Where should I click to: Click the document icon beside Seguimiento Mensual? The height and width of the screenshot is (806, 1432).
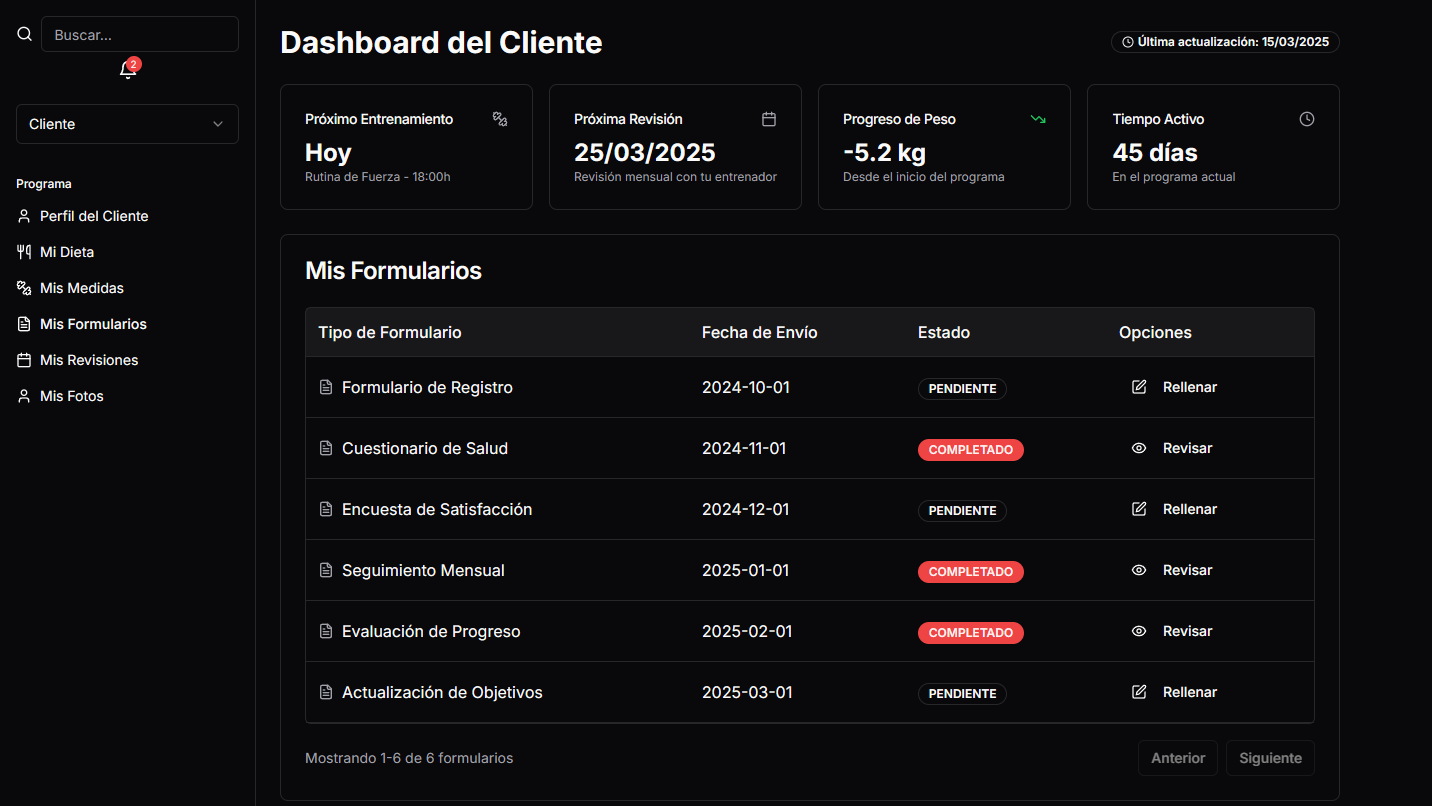[325, 570]
